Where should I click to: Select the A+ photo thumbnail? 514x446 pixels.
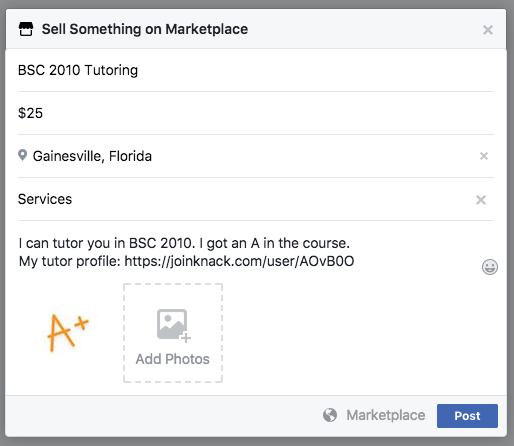pos(68,333)
